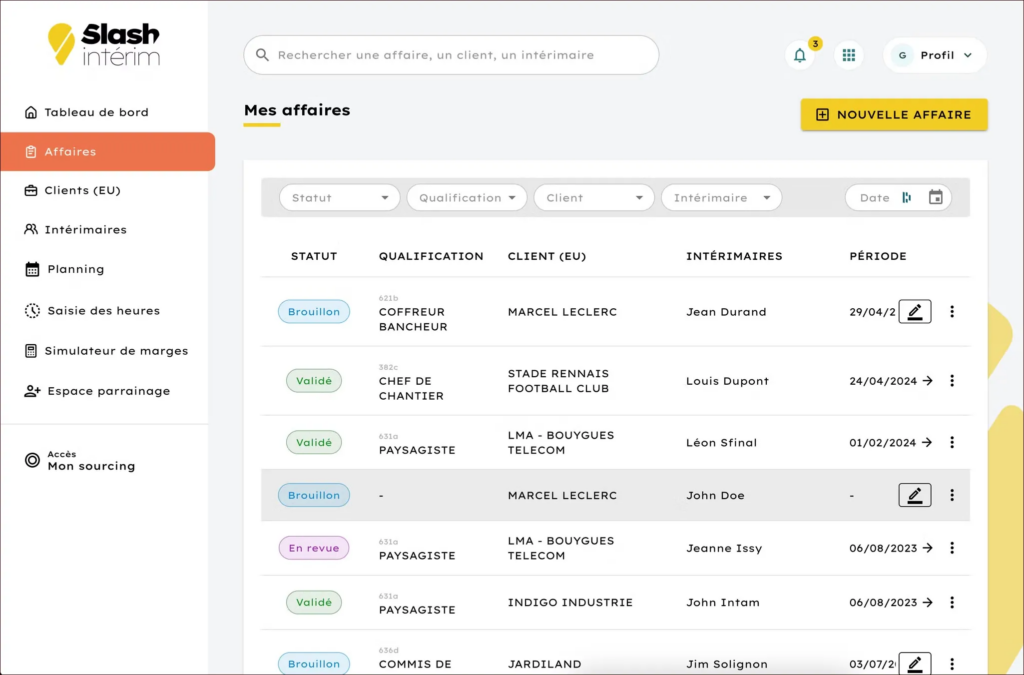Click the name Léon Sfinal
Image resolution: width=1024 pixels, height=675 pixels.
point(722,442)
